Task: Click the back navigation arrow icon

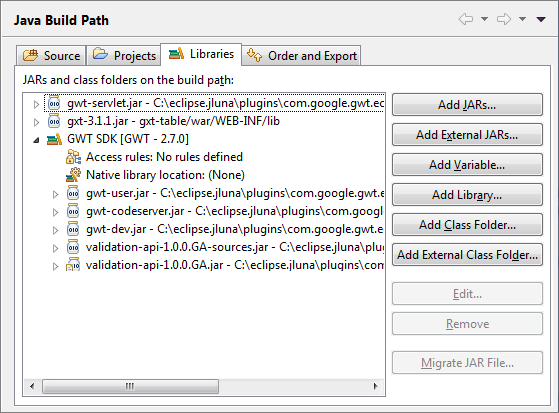Action: [466, 19]
